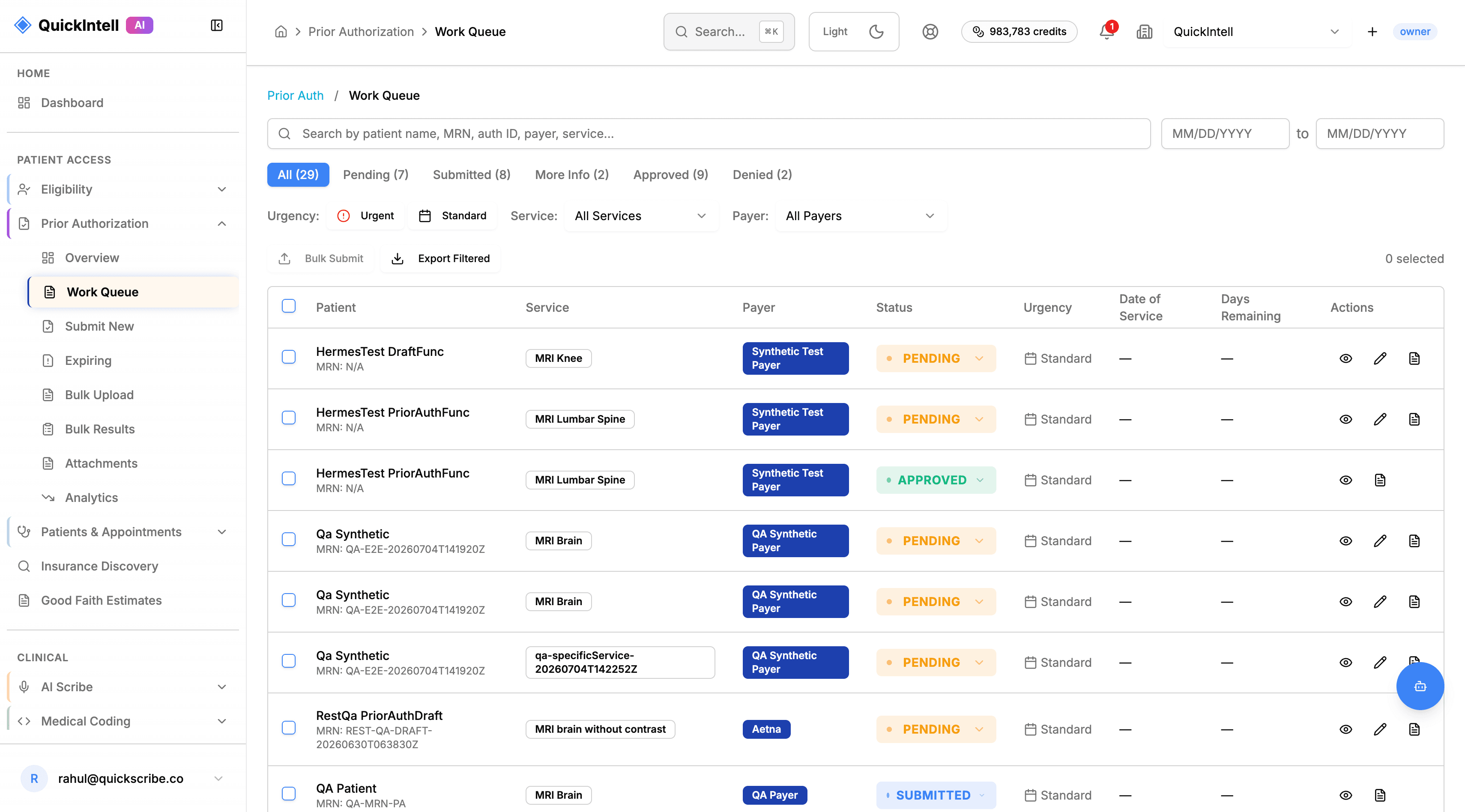
Task: Click Export Filtered button
Action: pos(441,259)
